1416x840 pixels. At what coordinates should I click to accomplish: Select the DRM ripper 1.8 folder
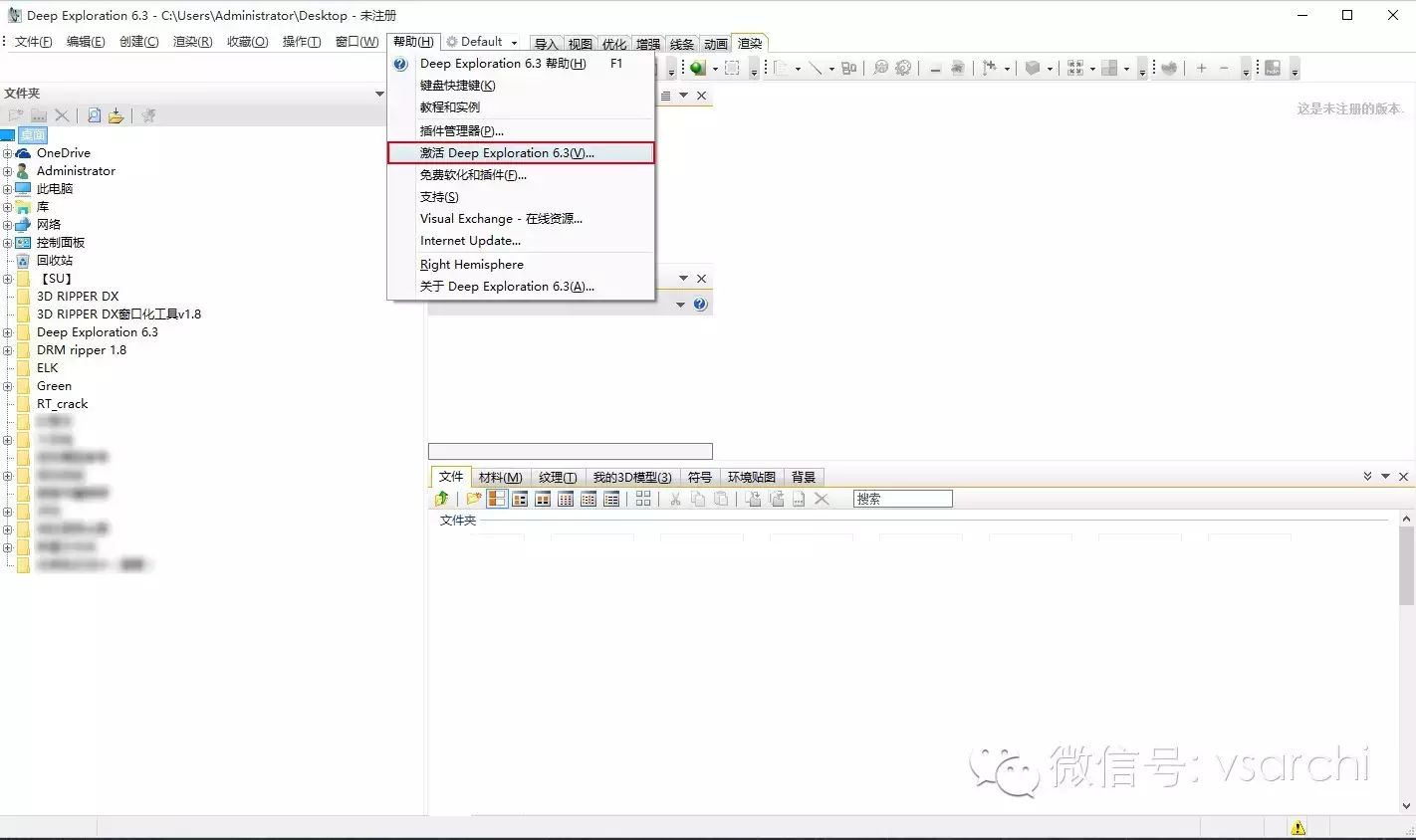[82, 350]
